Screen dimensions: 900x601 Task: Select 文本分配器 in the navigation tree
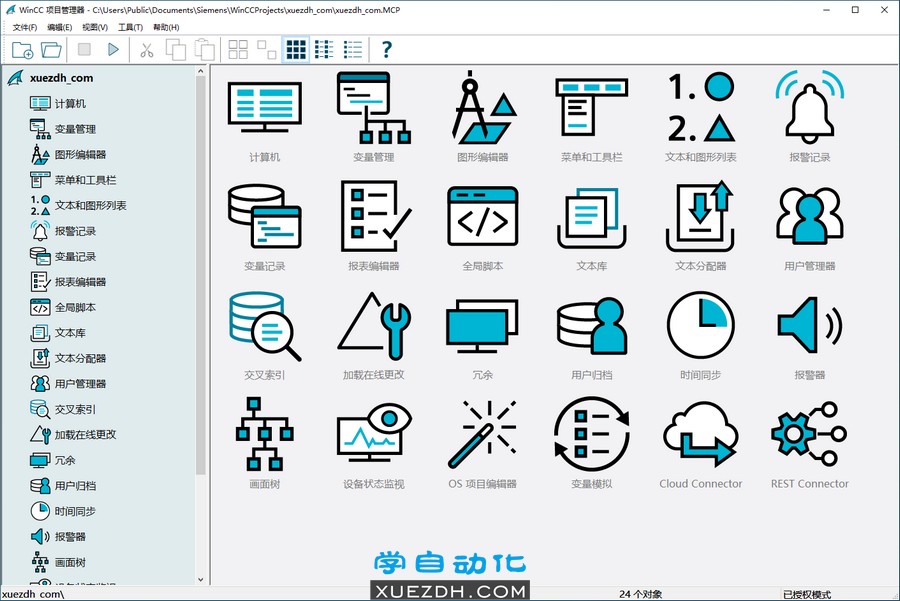coord(80,358)
